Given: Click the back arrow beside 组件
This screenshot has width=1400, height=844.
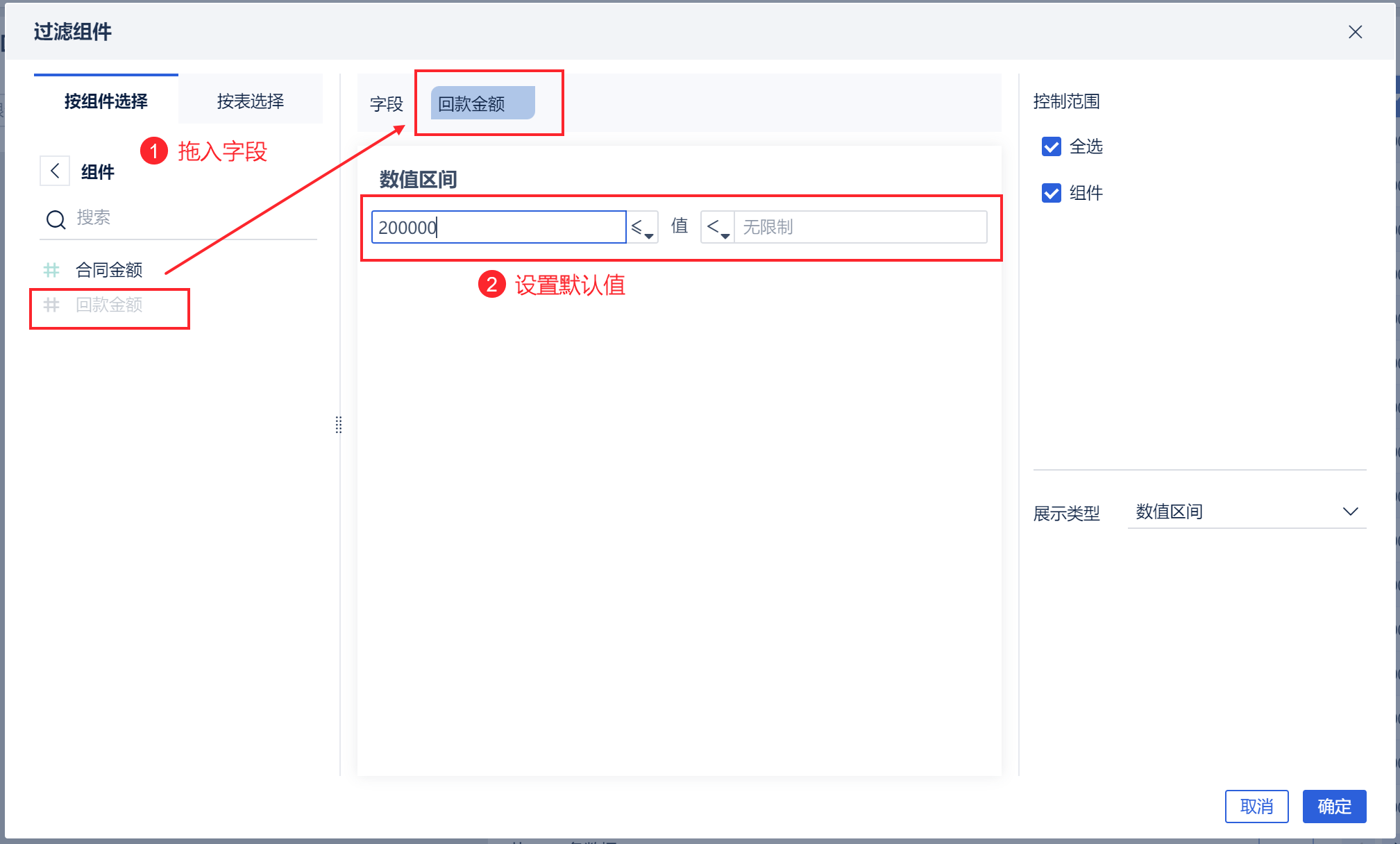Looking at the screenshot, I should [55, 171].
